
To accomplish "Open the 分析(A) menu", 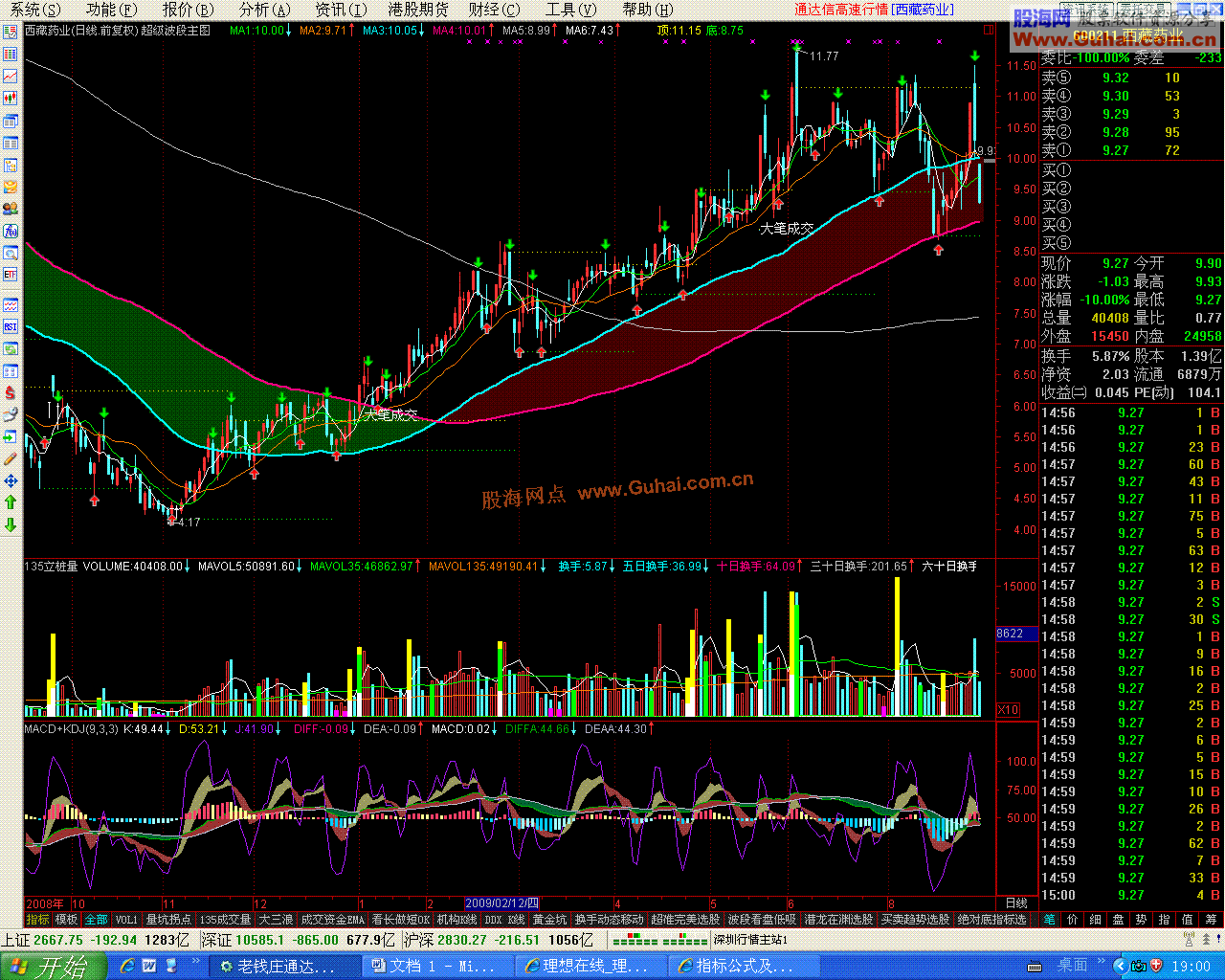I will pyautogui.click(x=264, y=10).
